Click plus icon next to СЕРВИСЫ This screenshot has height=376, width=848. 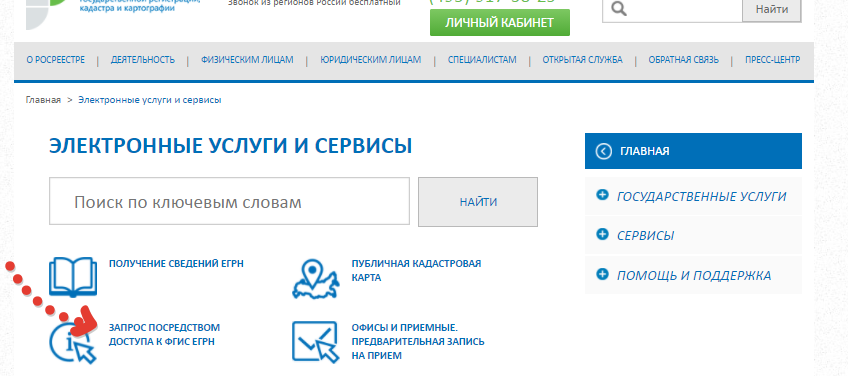pyautogui.click(x=602, y=234)
